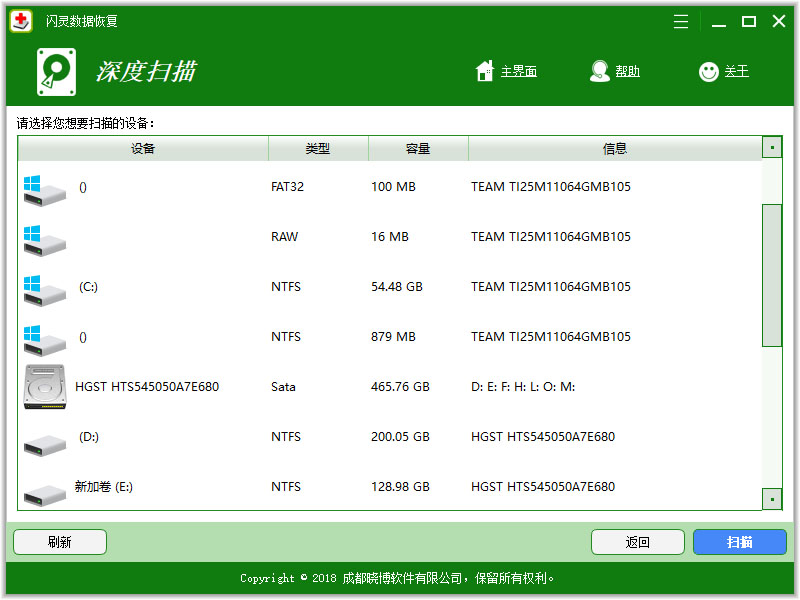Click the D: E: F: H: L: O: M: info cell
Image resolution: width=800 pixels, height=600 pixels.
(x=523, y=387)
